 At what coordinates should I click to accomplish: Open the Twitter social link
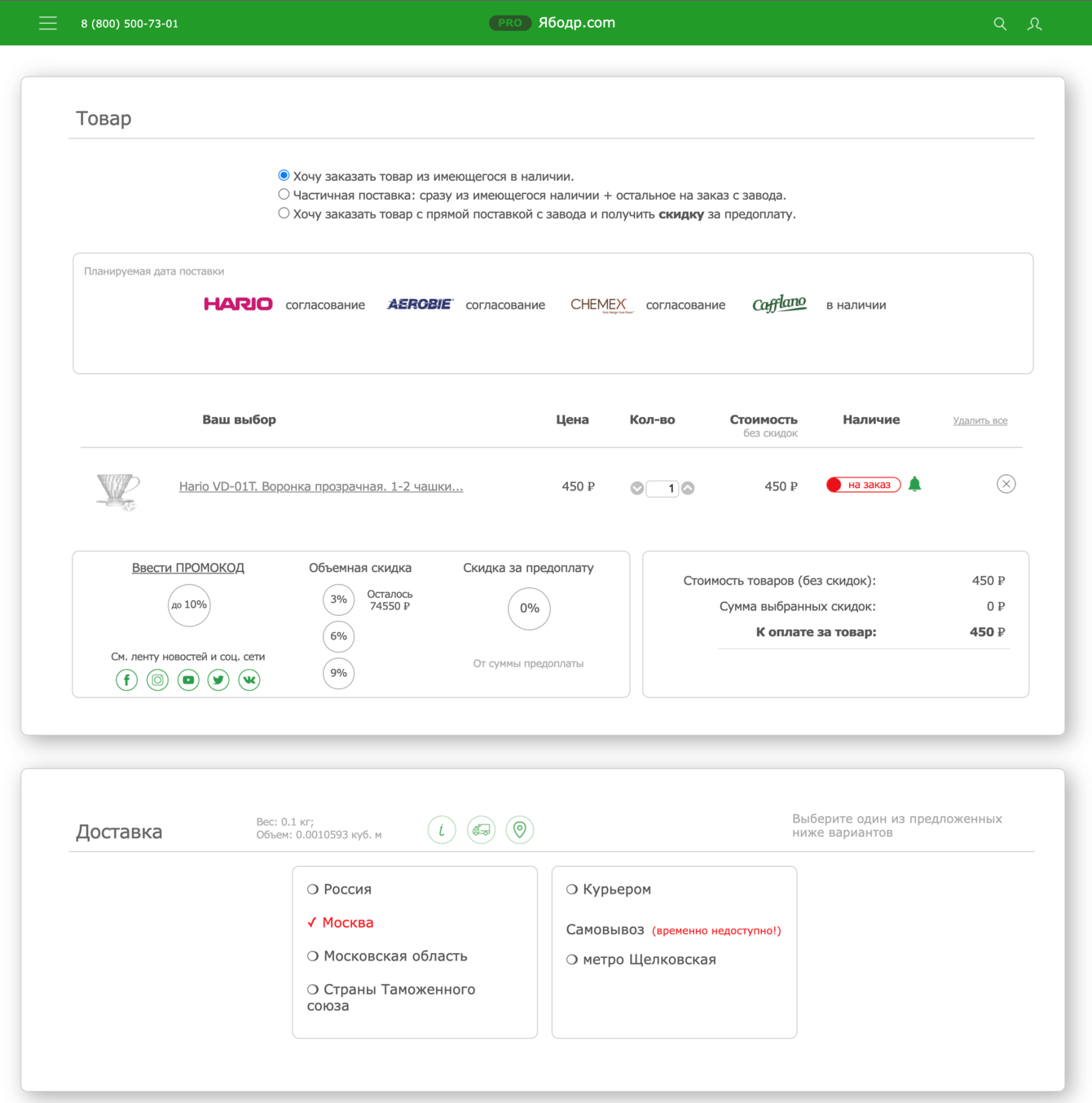(218, 679)
